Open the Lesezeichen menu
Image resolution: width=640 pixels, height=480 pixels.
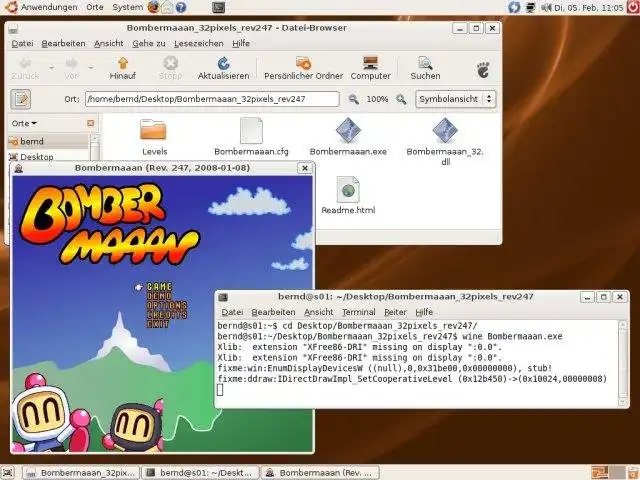click(199, 43)
